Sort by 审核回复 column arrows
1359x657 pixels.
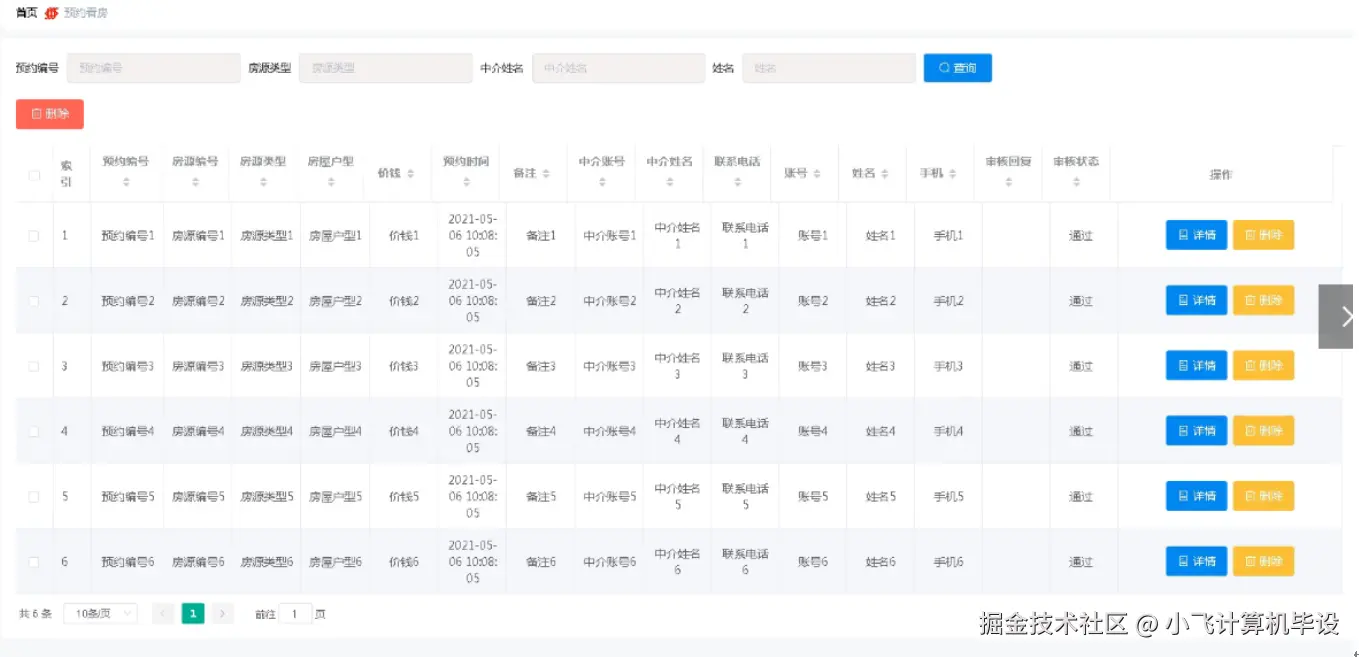click(1008, 182)
